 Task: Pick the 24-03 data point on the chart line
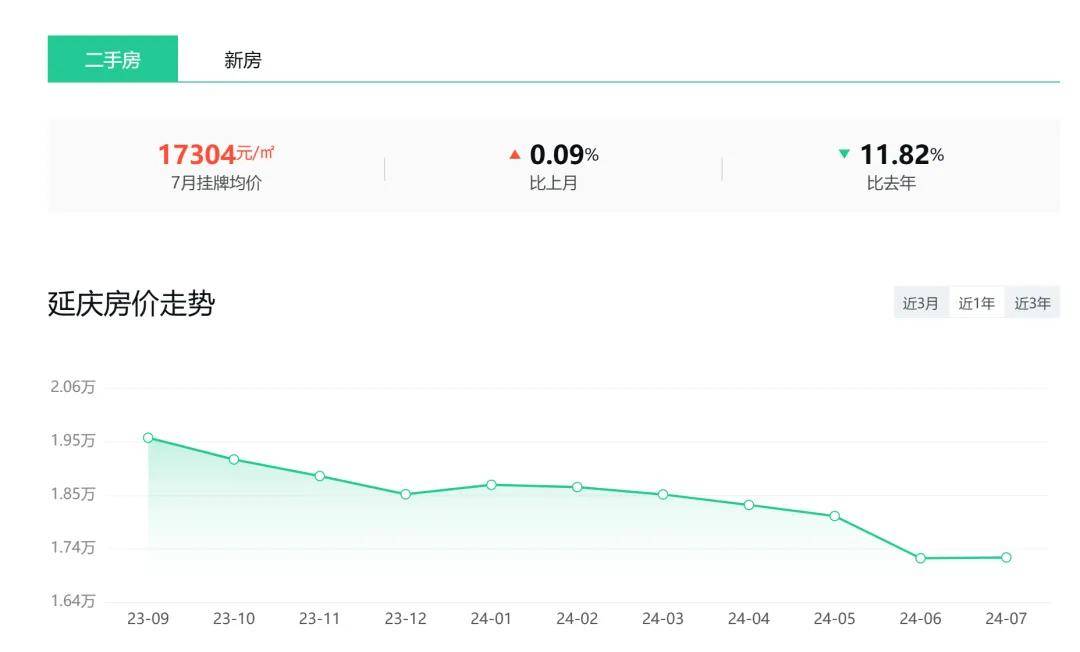(x=663, y=494)
